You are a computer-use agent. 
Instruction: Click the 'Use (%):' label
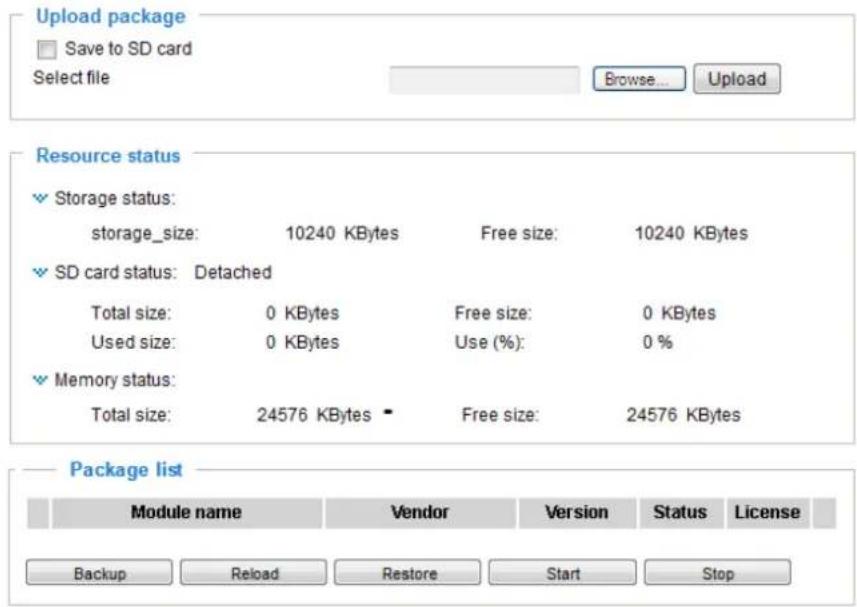click(489, 343)
